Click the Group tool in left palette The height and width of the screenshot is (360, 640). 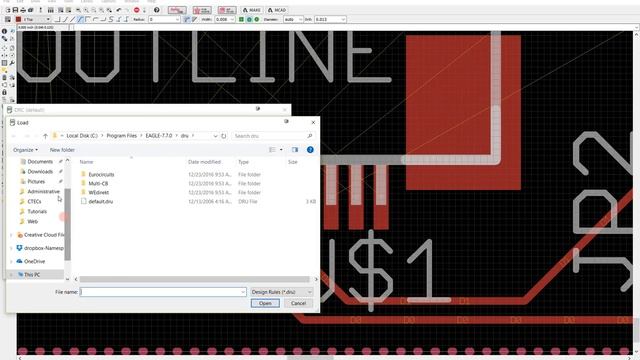coord(4,63)
